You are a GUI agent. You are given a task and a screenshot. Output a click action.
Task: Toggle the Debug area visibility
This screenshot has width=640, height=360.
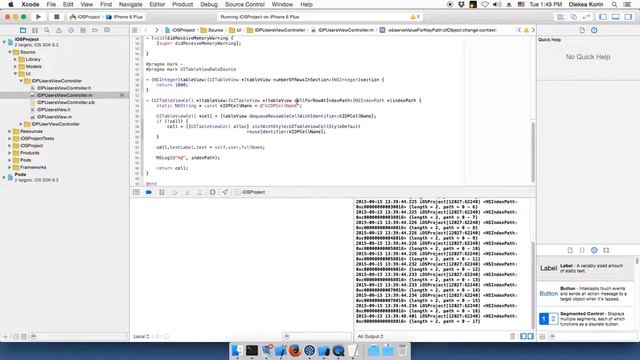tap(616, 17)
